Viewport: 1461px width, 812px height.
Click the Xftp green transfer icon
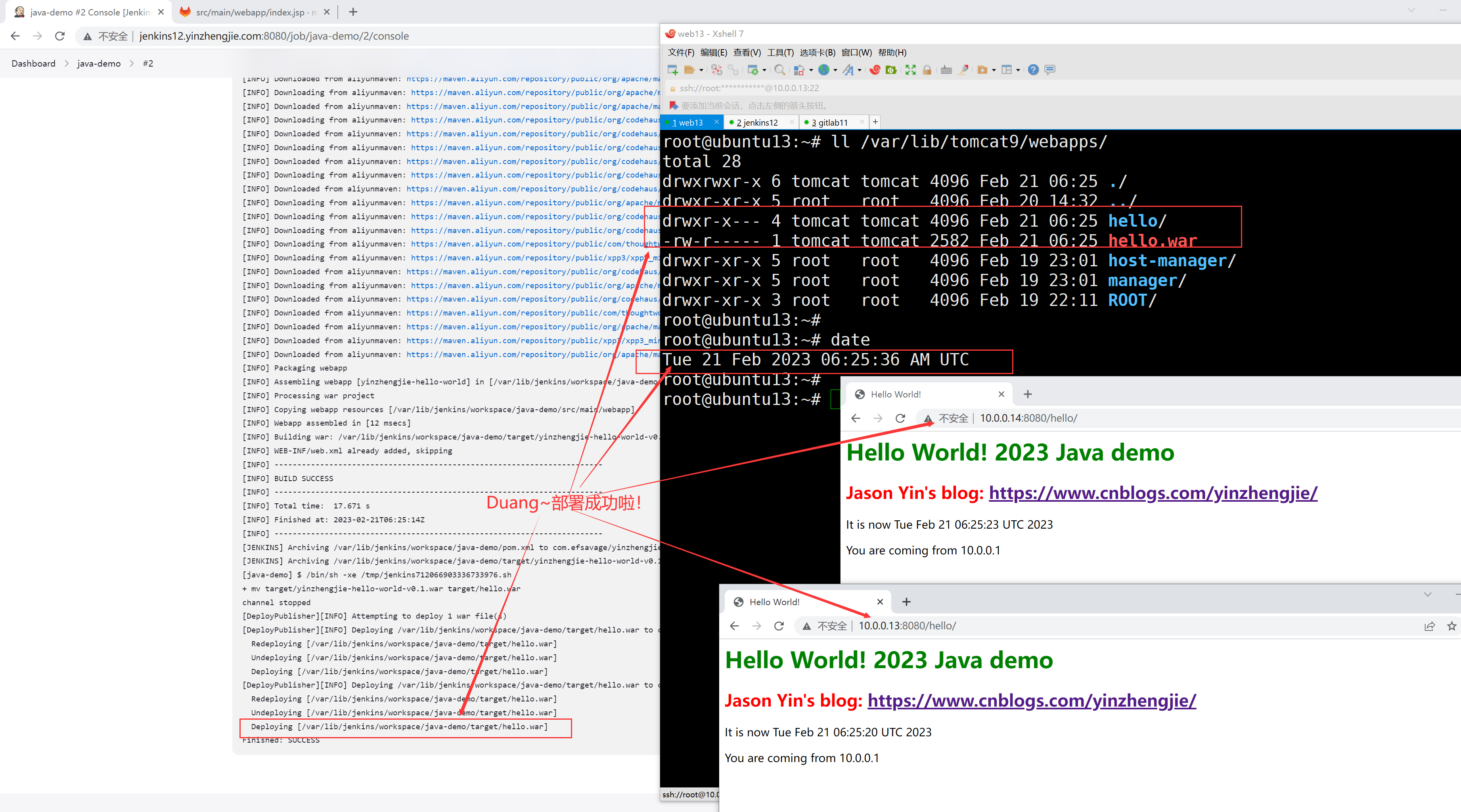pos(891,70)
